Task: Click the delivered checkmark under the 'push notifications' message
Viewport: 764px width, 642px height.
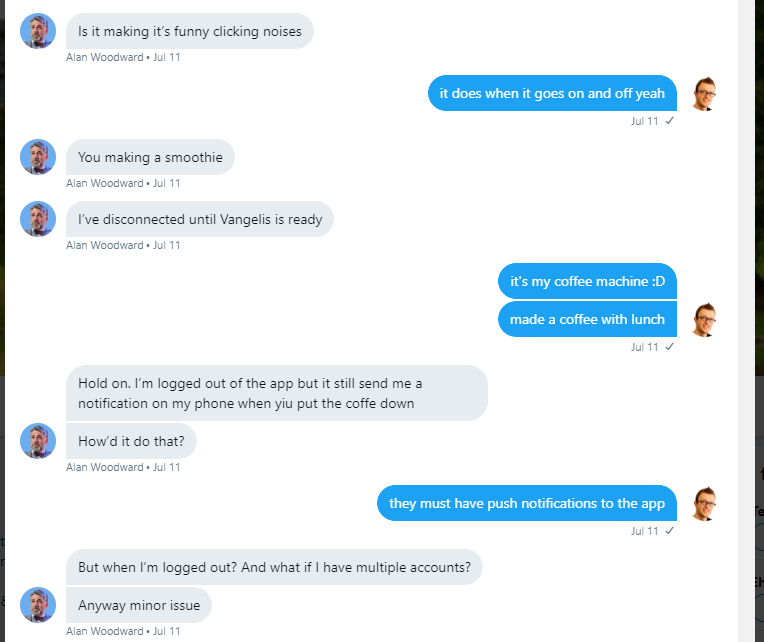Action: [669, 531]
